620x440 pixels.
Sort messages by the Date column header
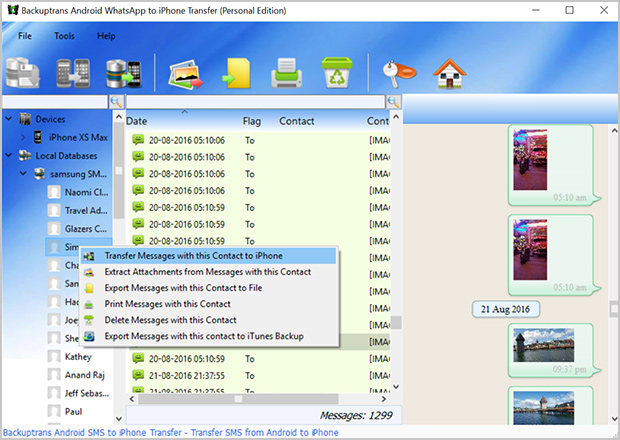[x=137, y=121]
